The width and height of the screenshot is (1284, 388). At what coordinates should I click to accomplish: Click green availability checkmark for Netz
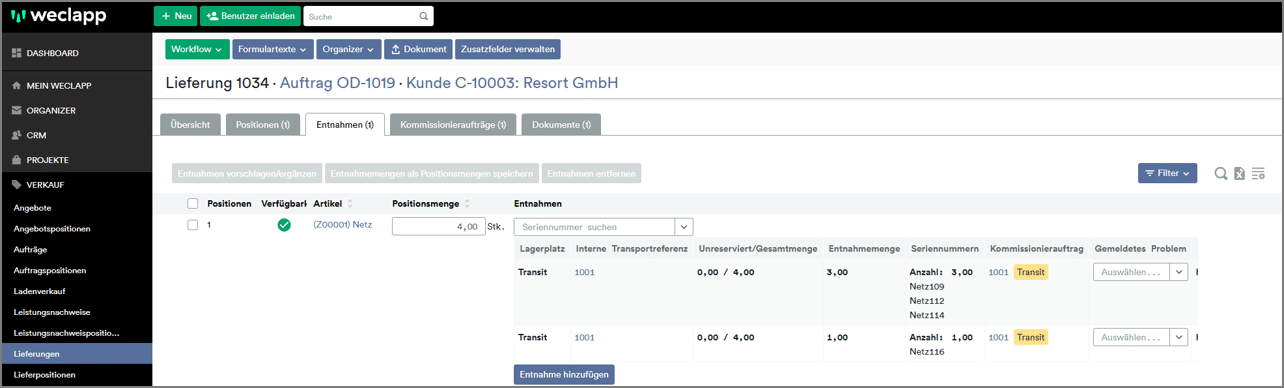[284, 225]
